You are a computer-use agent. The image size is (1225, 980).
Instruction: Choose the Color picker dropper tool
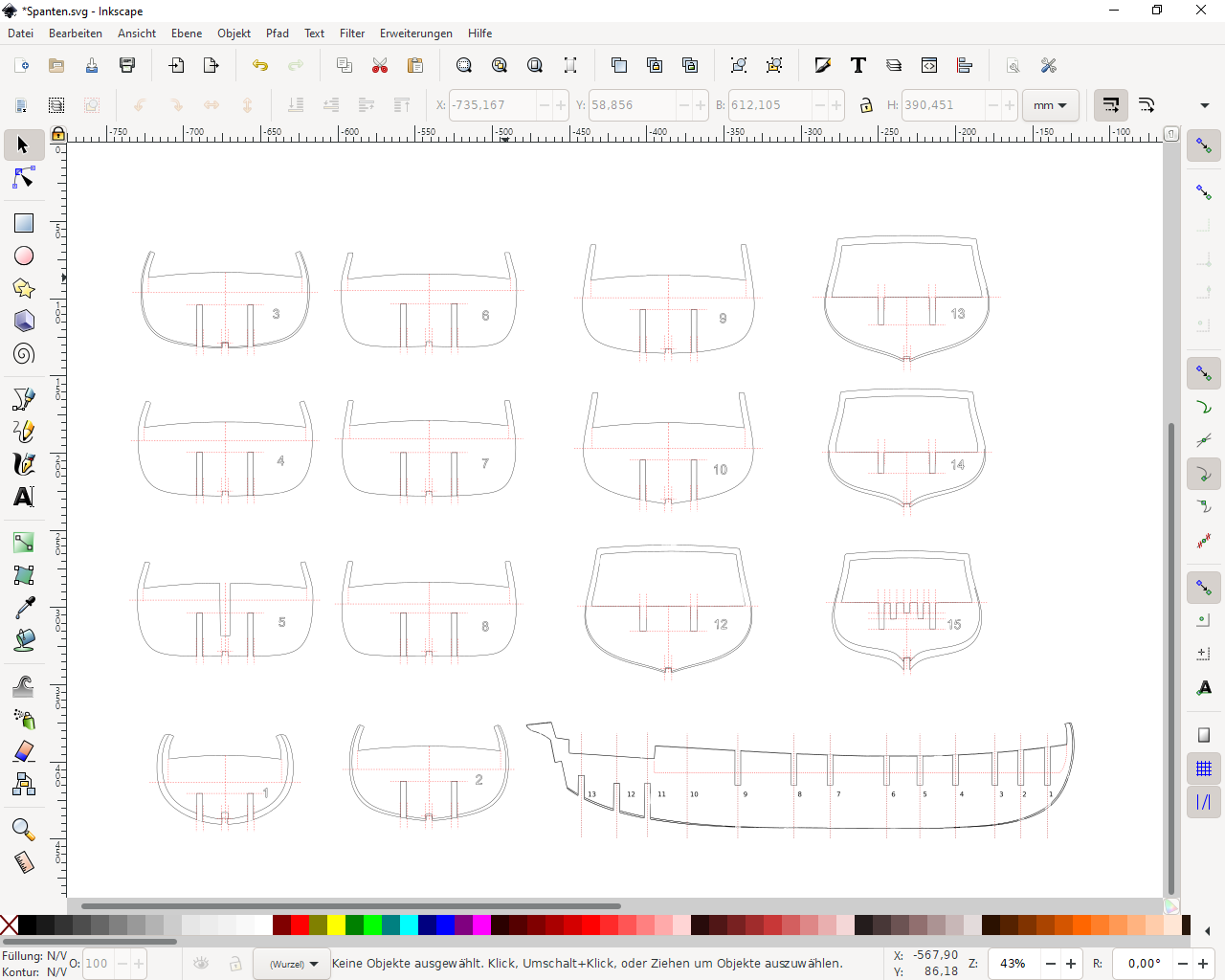click(24, 608)
